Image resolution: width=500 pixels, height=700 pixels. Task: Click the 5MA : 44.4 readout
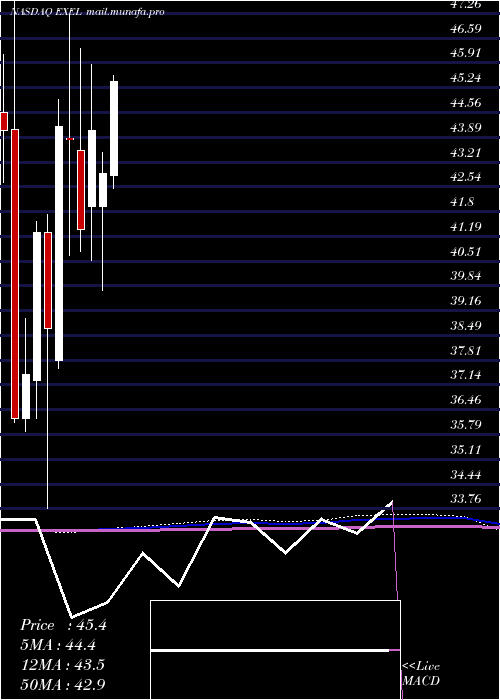pos(58,645)
